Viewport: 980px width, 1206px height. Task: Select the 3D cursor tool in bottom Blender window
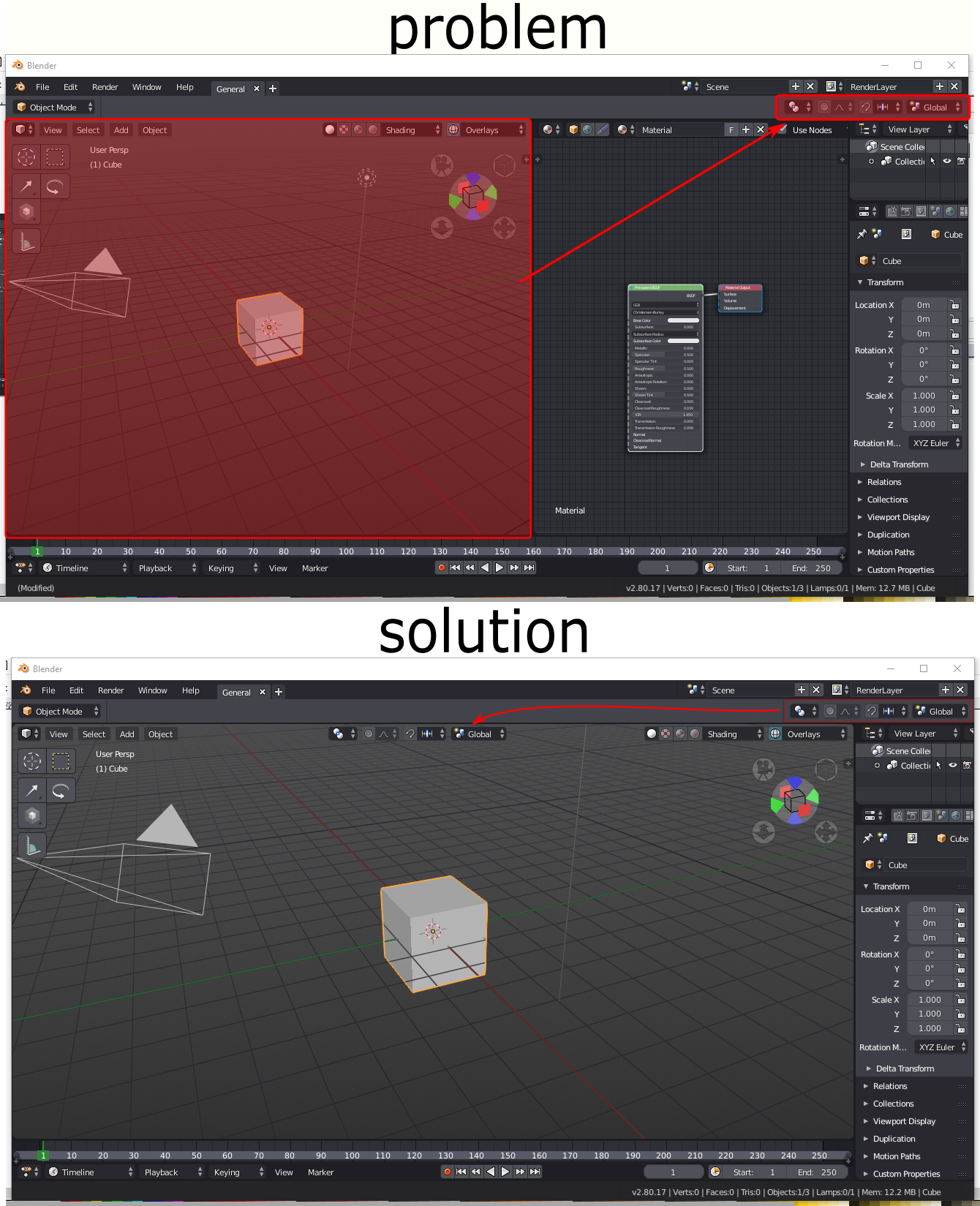pos(32,761)
